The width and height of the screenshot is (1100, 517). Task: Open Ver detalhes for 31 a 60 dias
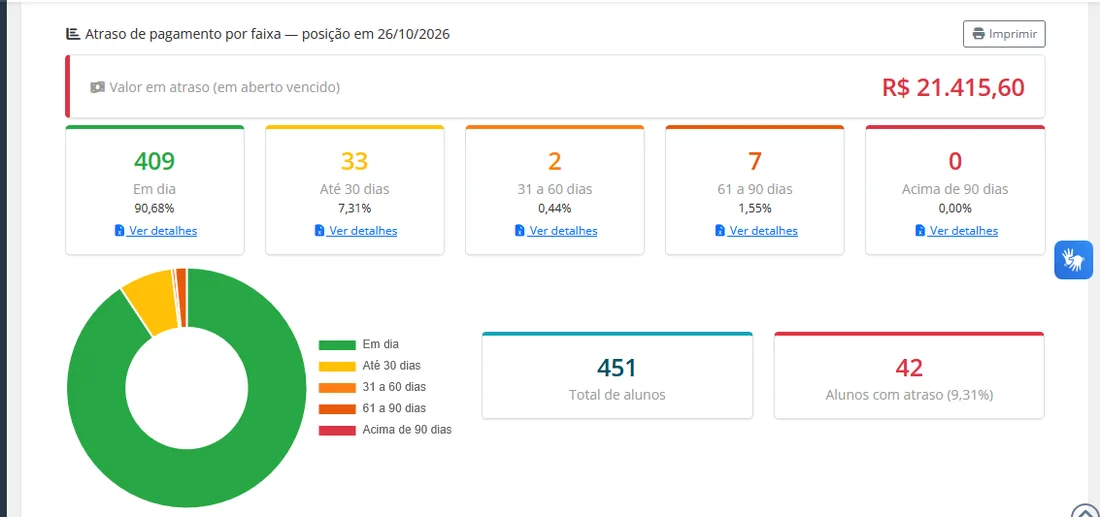(x=556, y=231)
